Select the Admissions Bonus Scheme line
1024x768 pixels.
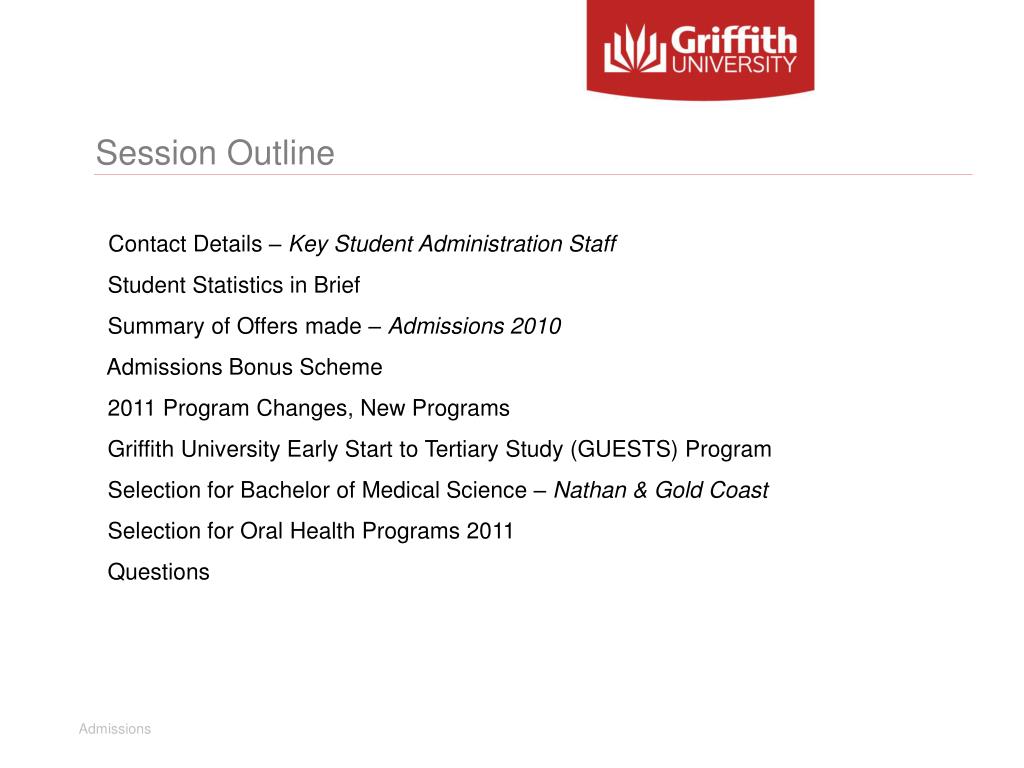pyautogui.click(x=245, y=367)
